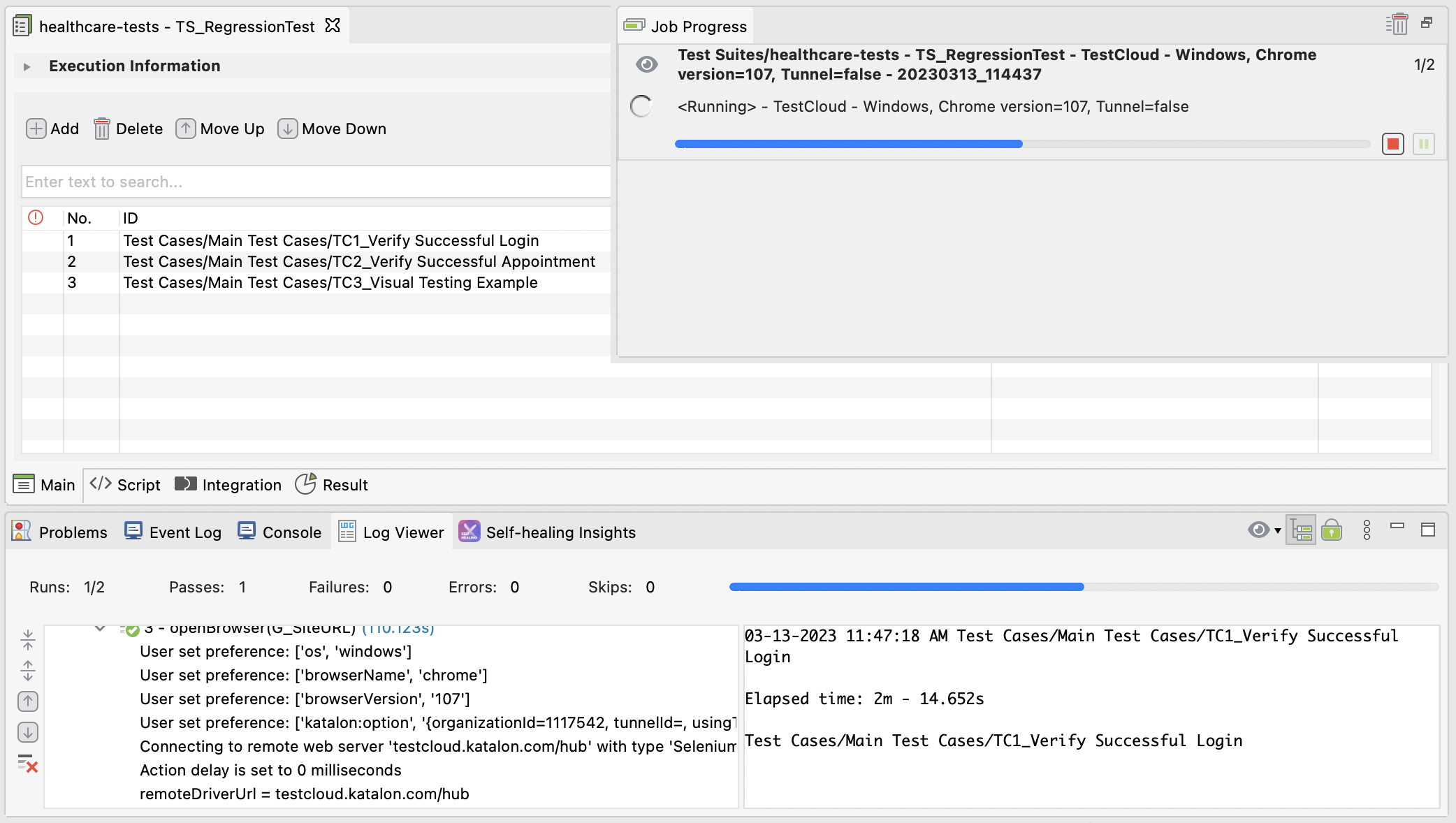1456x823 pixels.
Task: Clear the Job Progress log via trash icon
Action: (1398, 23)
